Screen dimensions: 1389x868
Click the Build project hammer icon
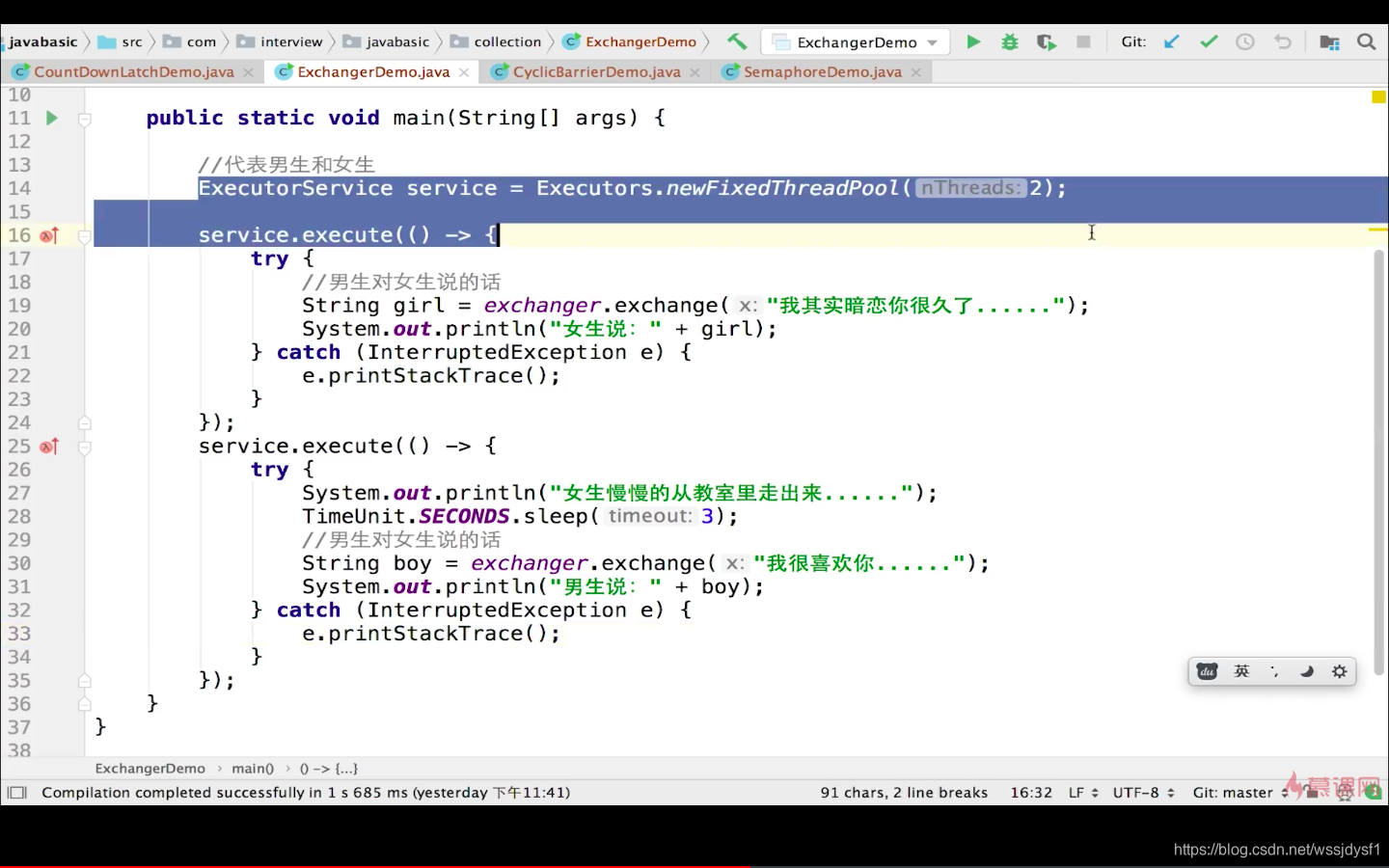(737, 41)
